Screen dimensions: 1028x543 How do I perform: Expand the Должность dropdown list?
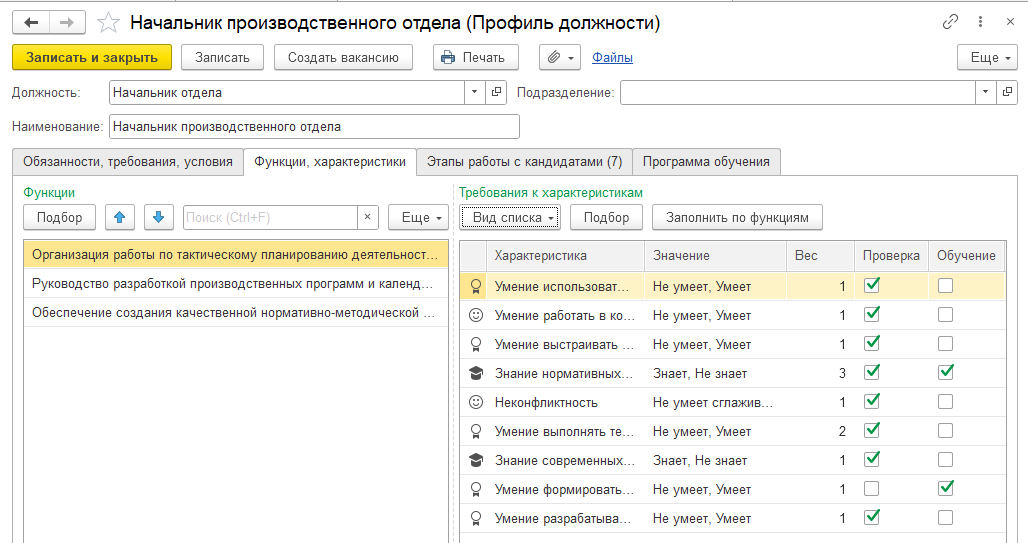pos(475,92)
